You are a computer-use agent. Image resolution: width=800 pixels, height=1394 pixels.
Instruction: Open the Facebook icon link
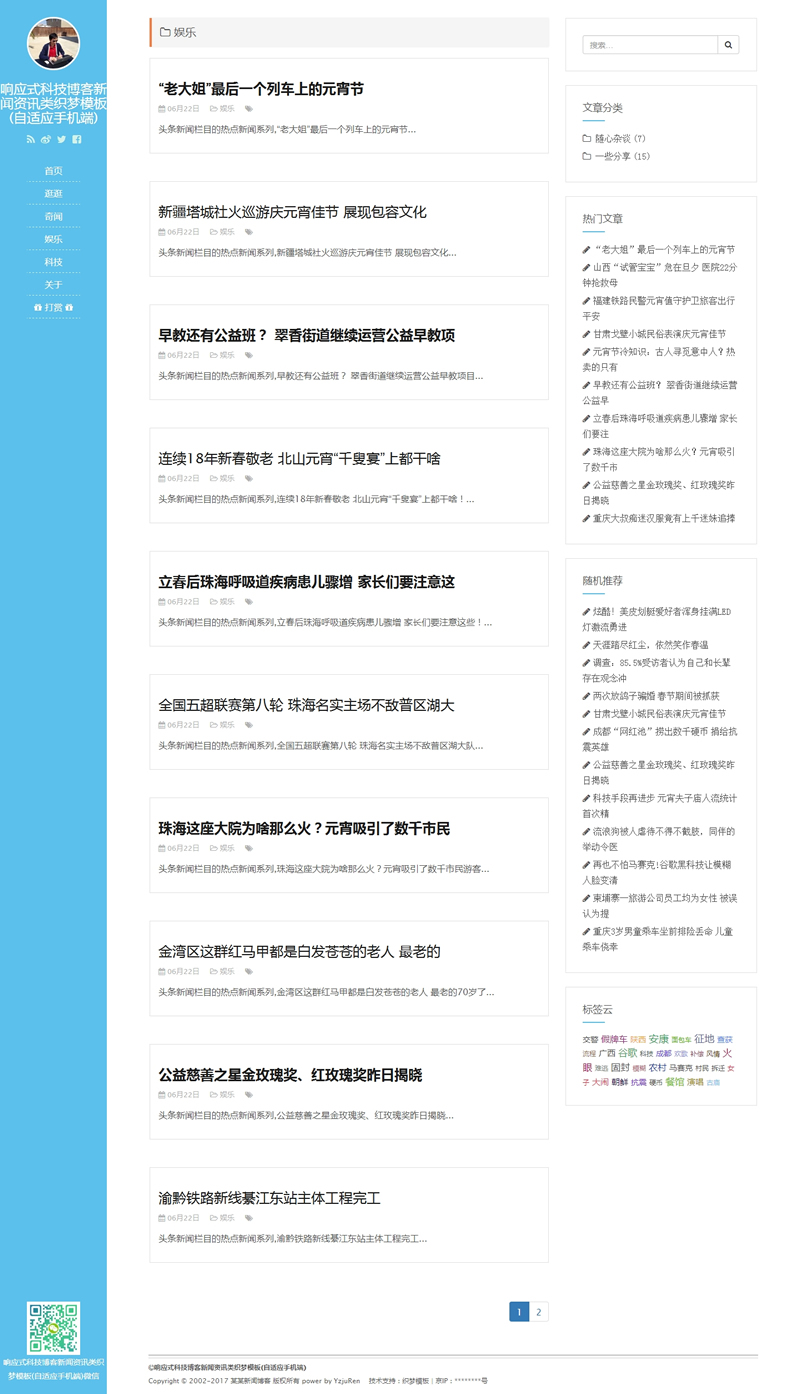coord(77,139)
